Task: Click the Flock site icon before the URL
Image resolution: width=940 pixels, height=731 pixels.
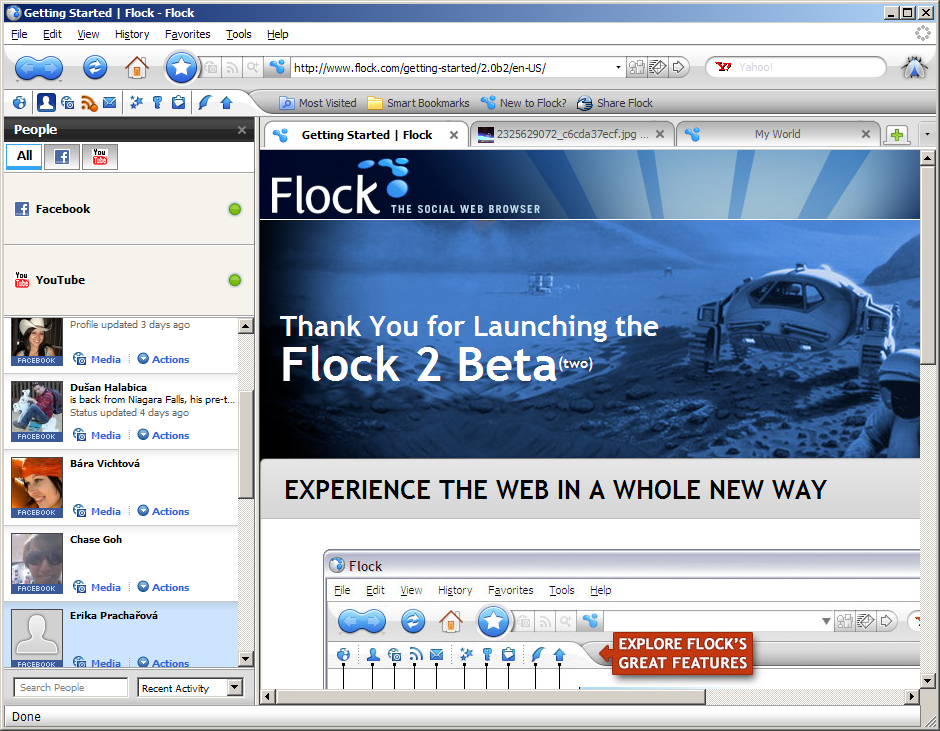Action: (x=277, y=67)
